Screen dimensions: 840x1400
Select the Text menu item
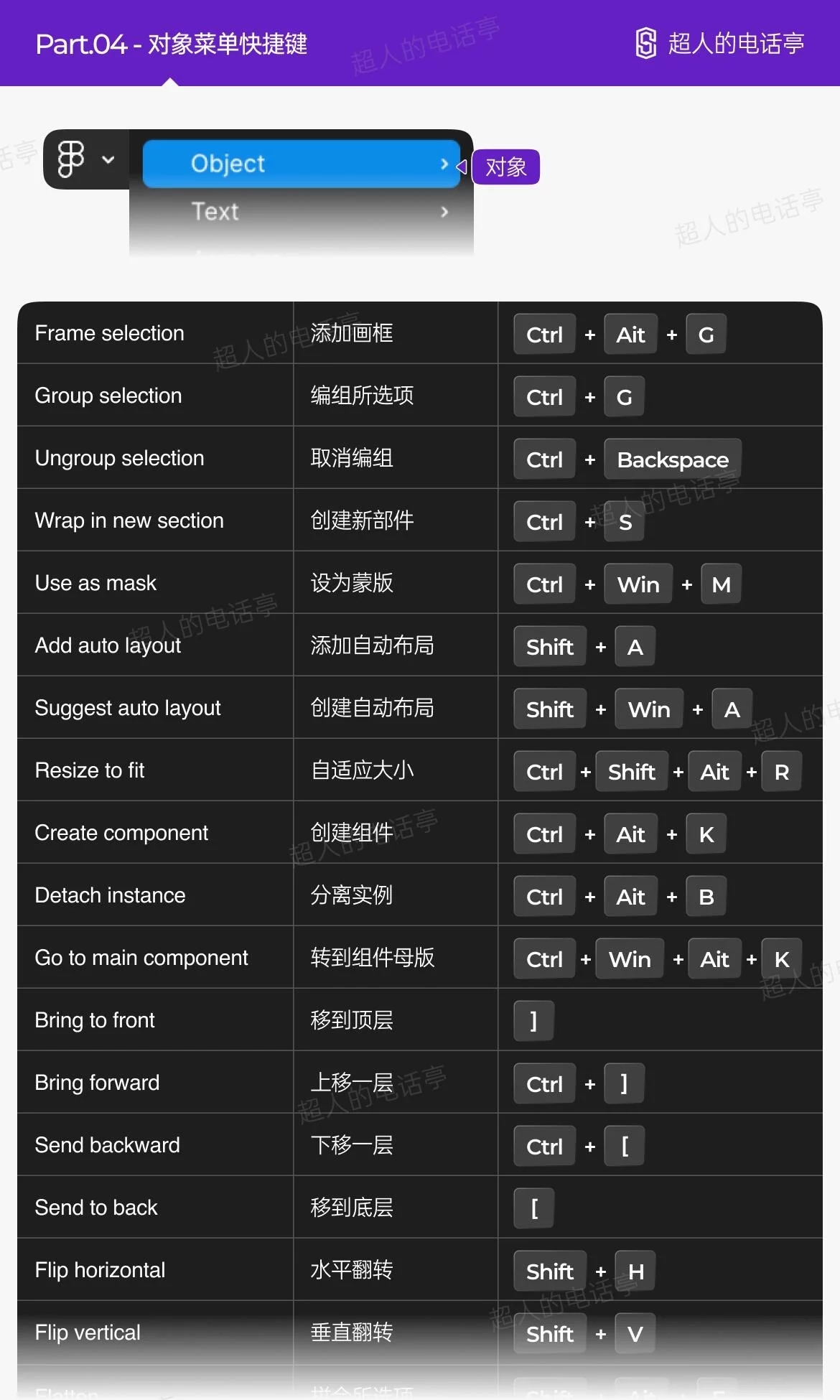(215, 212)
